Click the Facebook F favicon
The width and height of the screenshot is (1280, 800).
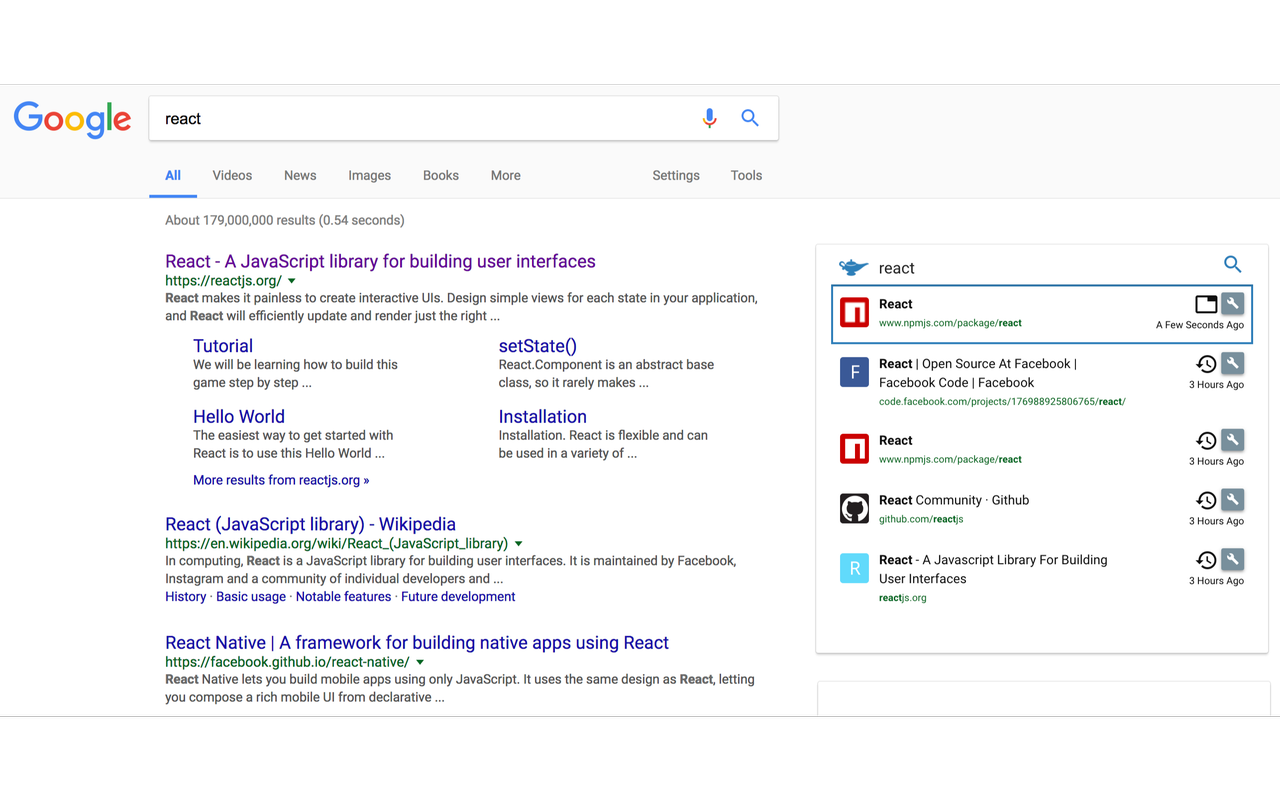pos(854,373)
